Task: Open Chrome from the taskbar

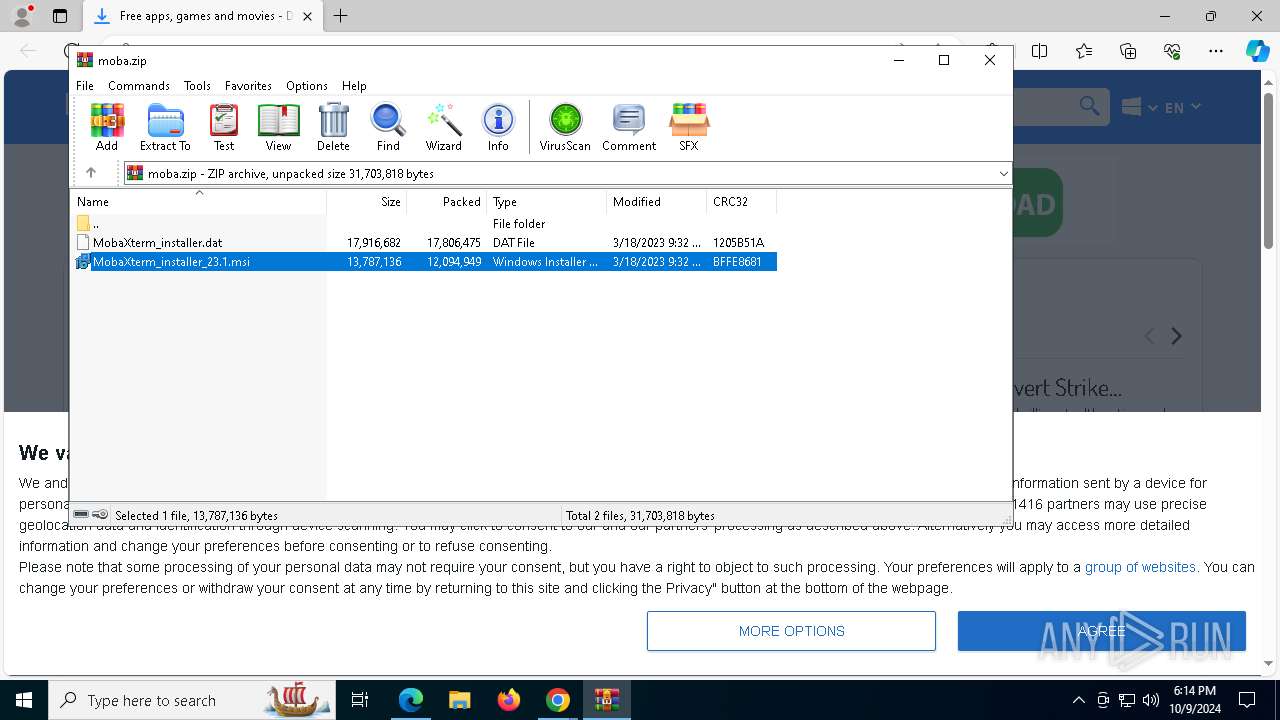Action: [x=558, y=700]
